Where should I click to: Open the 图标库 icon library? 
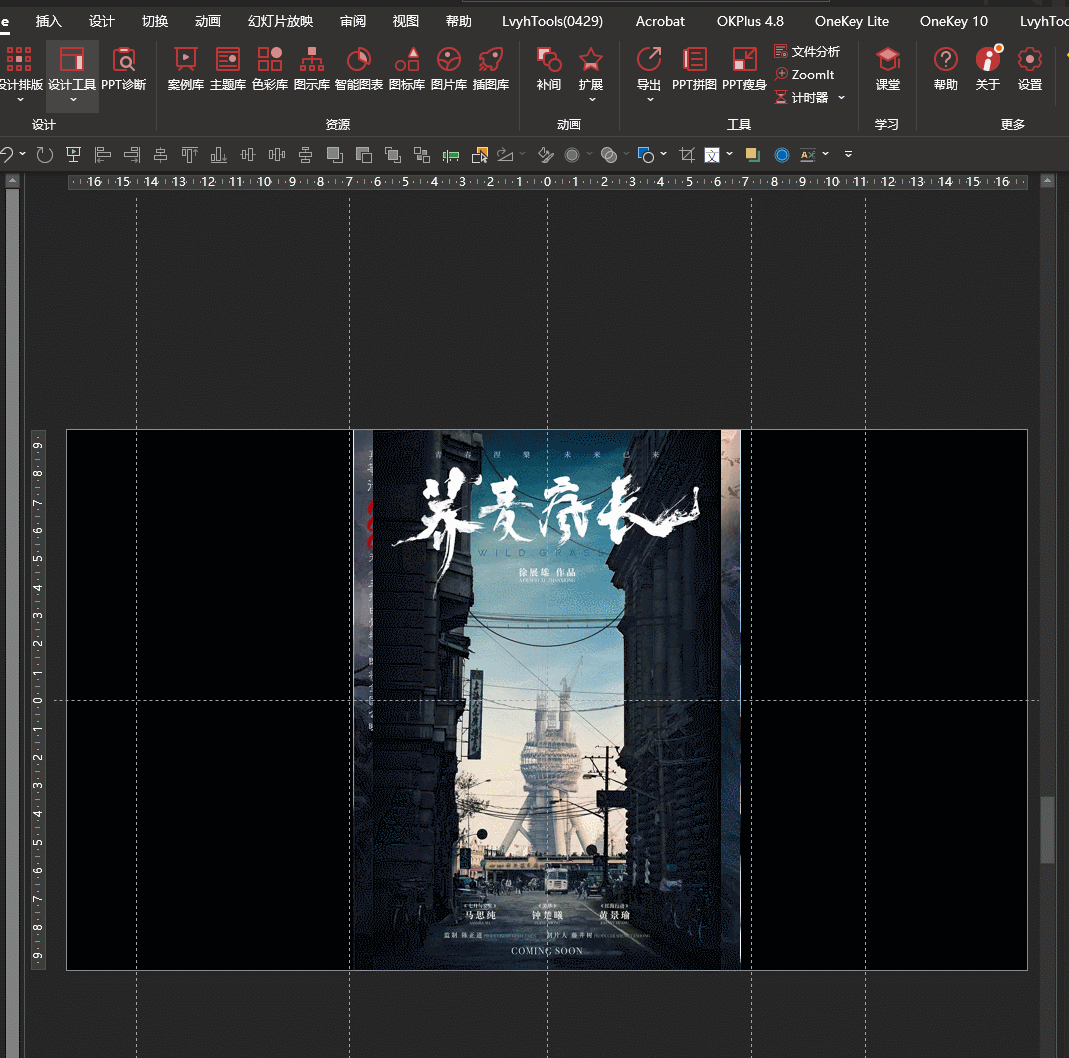pos(407,68)
